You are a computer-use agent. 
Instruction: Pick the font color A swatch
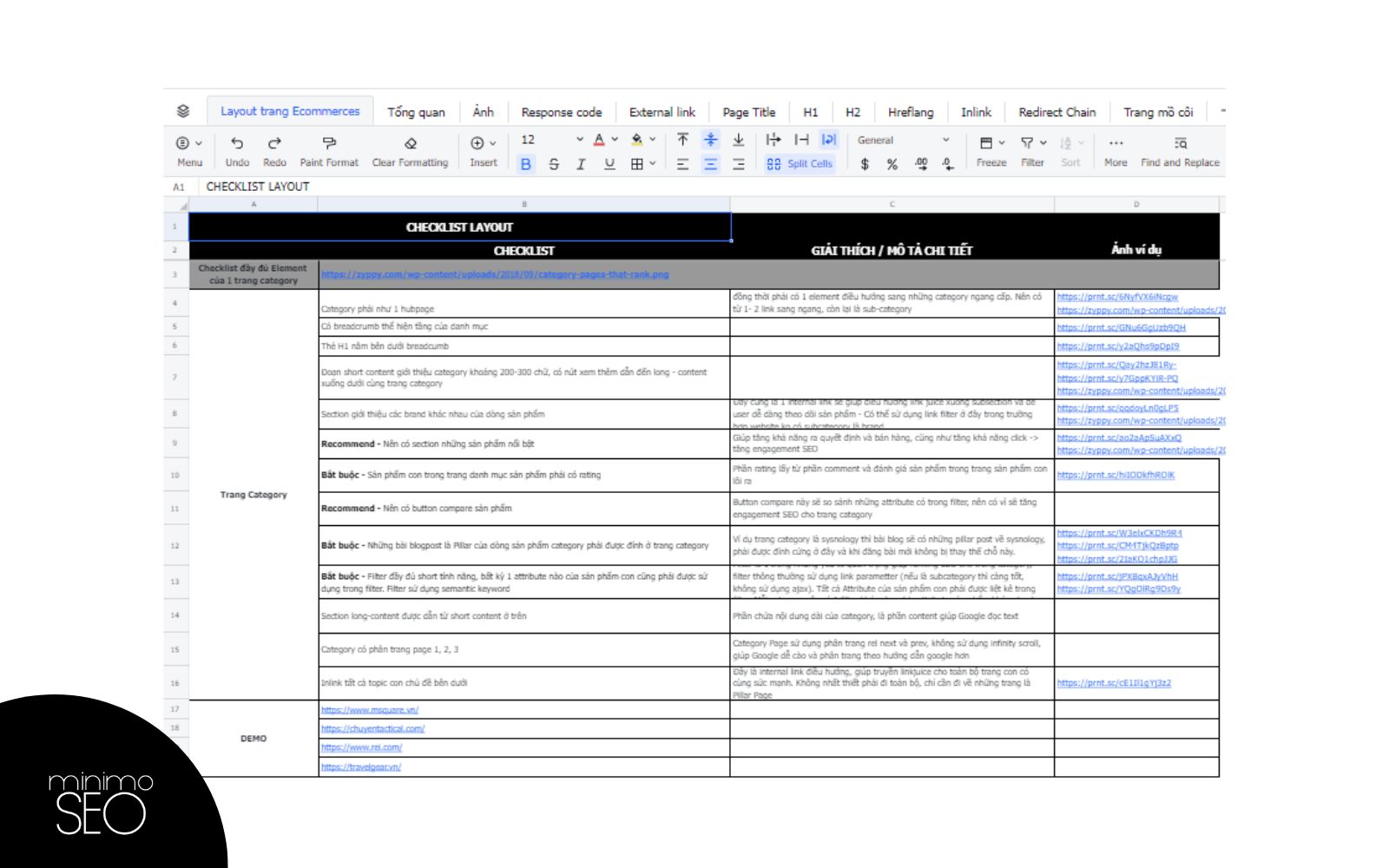[599, 140]
